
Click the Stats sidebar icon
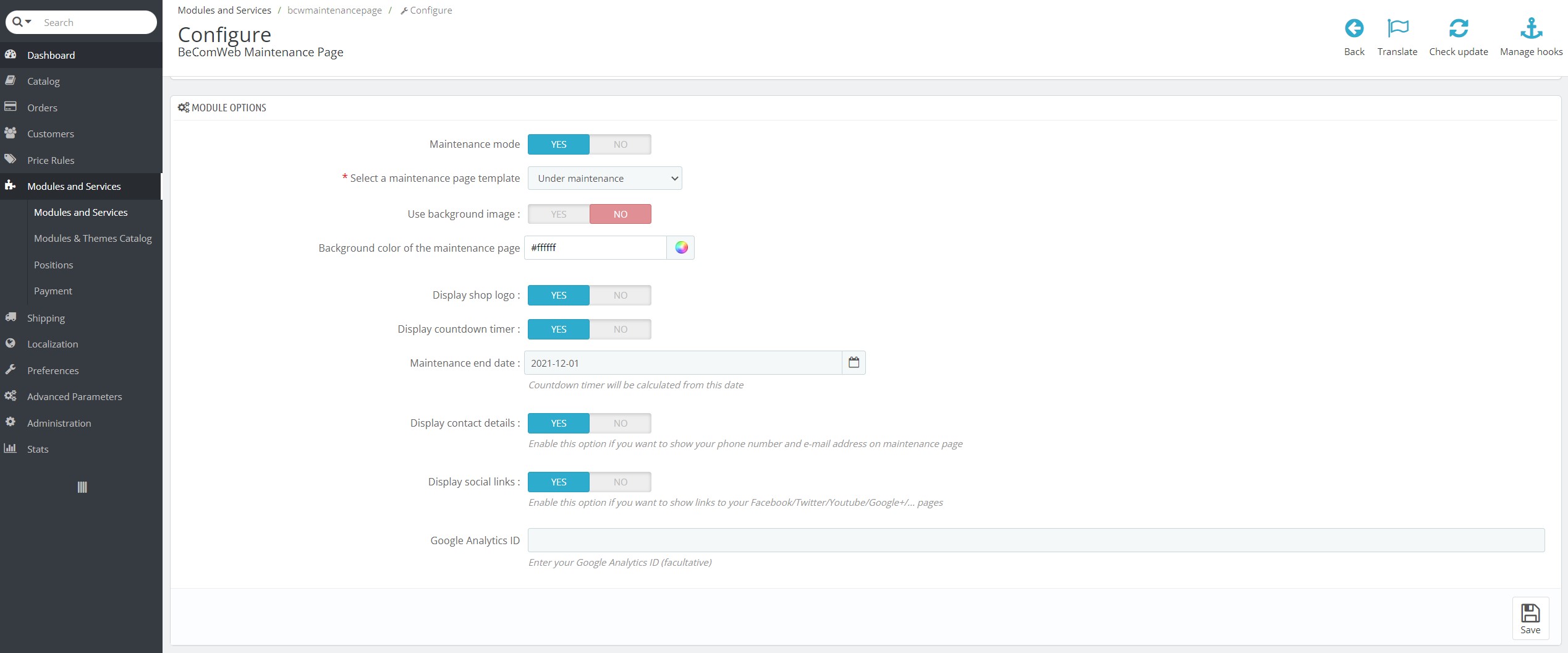click(x=11, y=448)
